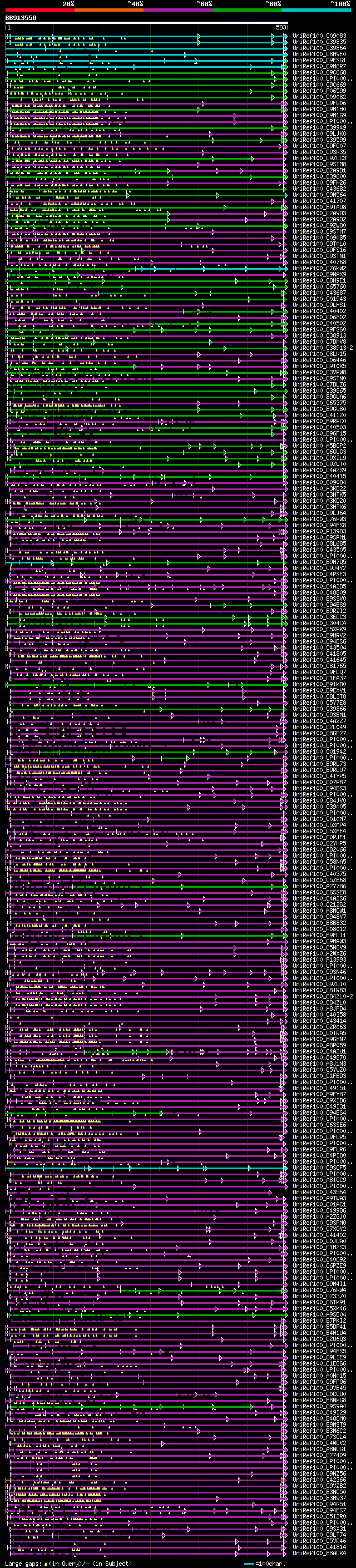Select the UniRef100_Q39600 label
Viewport: 356px width, 1568px height.
pos(319,176)
